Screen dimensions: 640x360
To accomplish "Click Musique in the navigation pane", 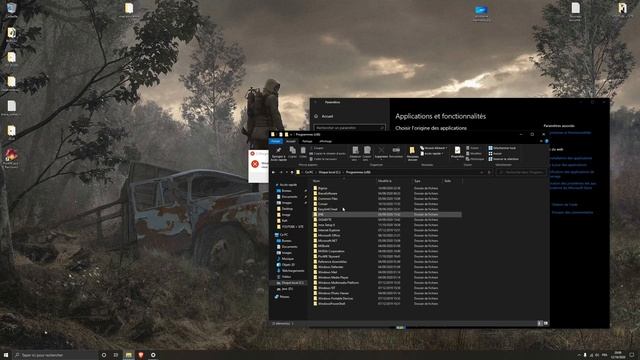I will tap(287, 259).
